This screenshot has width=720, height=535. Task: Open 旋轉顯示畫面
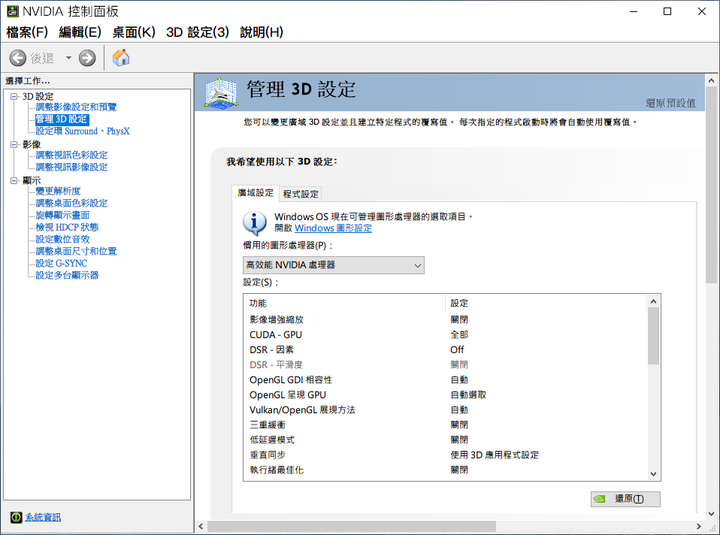tap(63, 215)
